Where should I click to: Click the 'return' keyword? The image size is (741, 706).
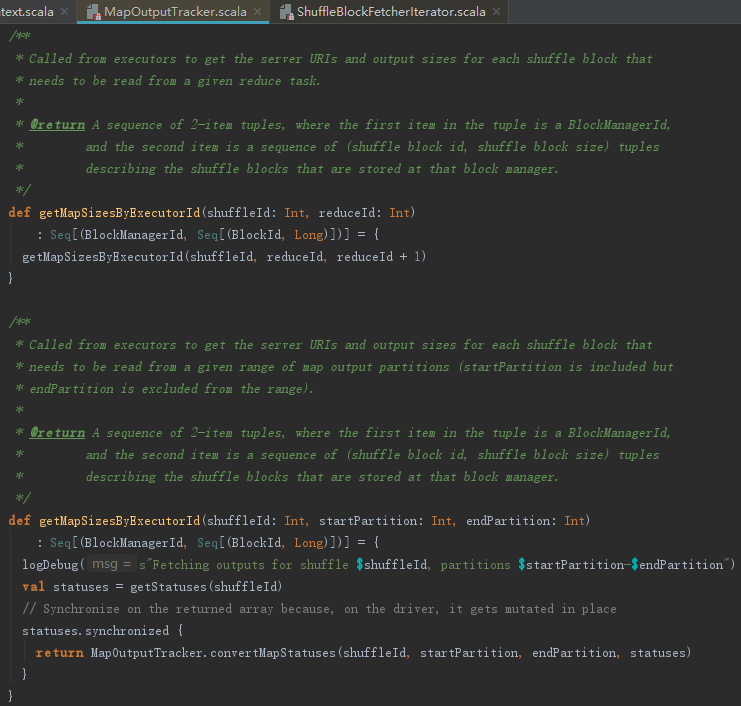tap(60, 653)
